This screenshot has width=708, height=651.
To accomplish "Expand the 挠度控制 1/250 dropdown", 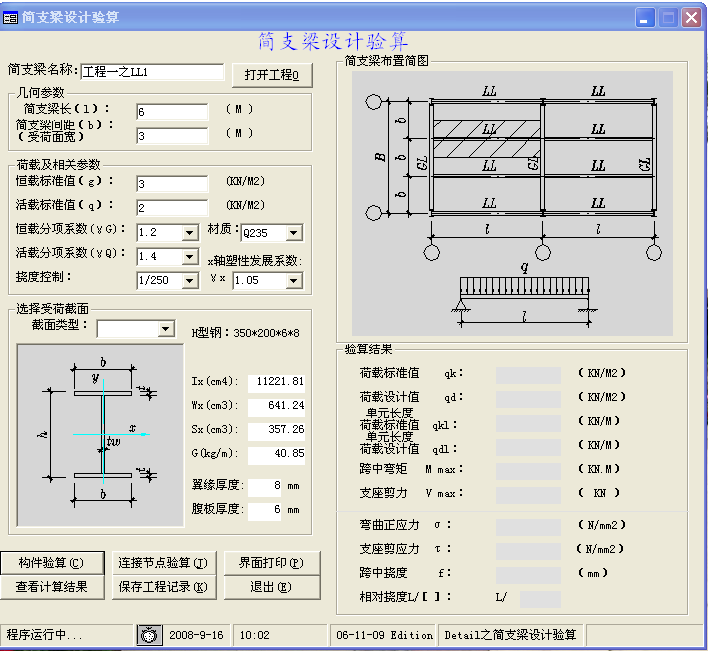I will click(x=190, y=280).
